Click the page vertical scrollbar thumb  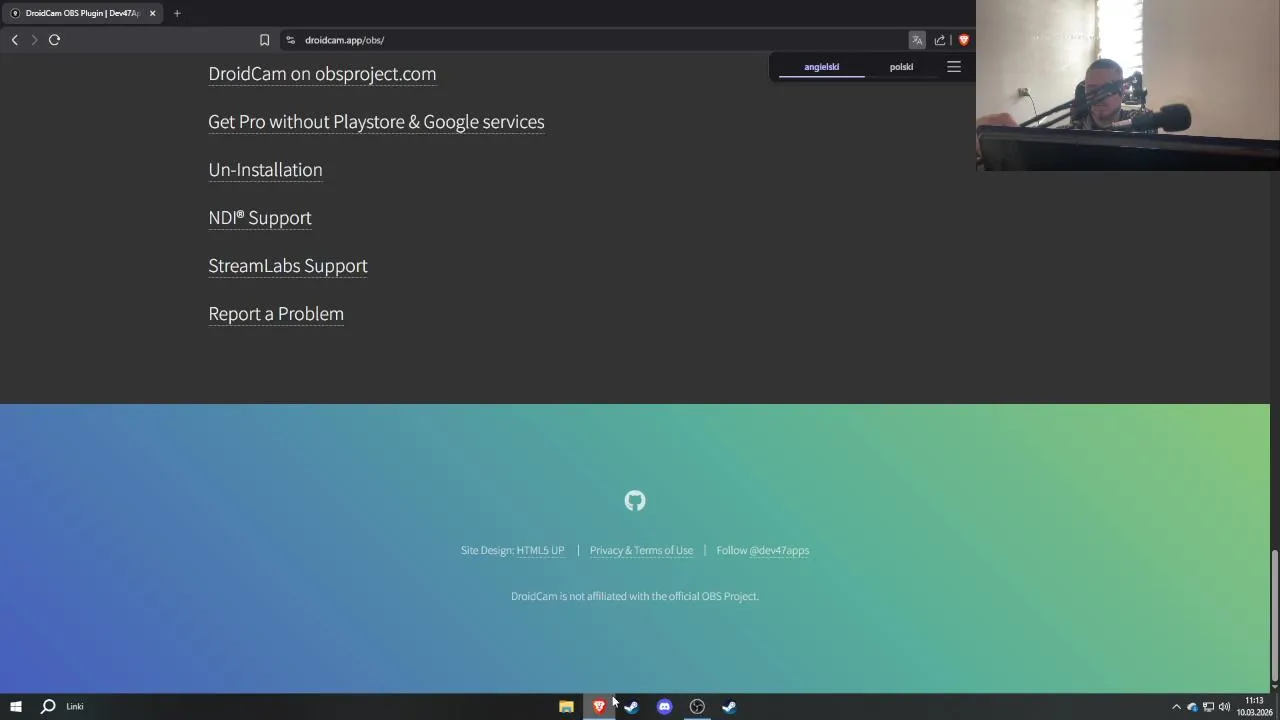[x=1274, y=615]
